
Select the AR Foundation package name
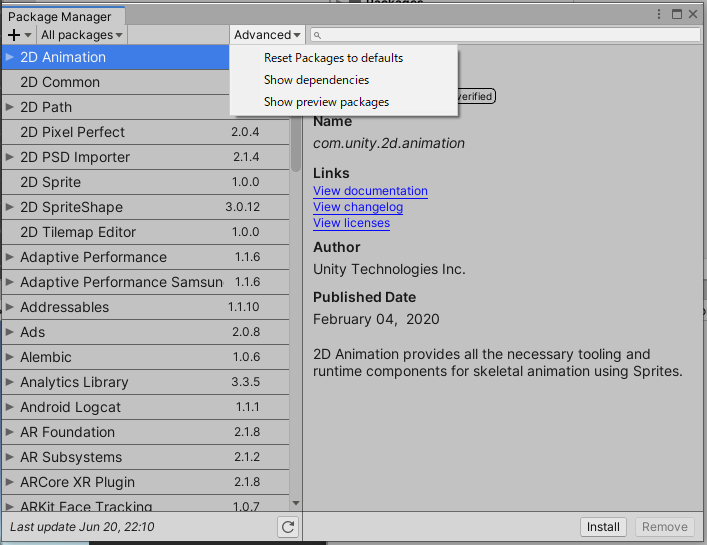pos(68,432)
